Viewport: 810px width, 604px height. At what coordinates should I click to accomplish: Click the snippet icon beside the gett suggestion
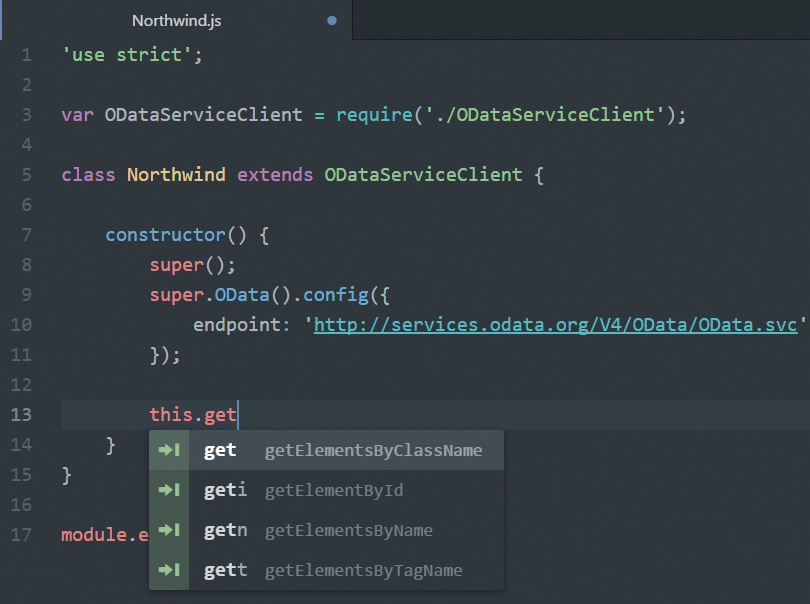click(x=170, y=570)
